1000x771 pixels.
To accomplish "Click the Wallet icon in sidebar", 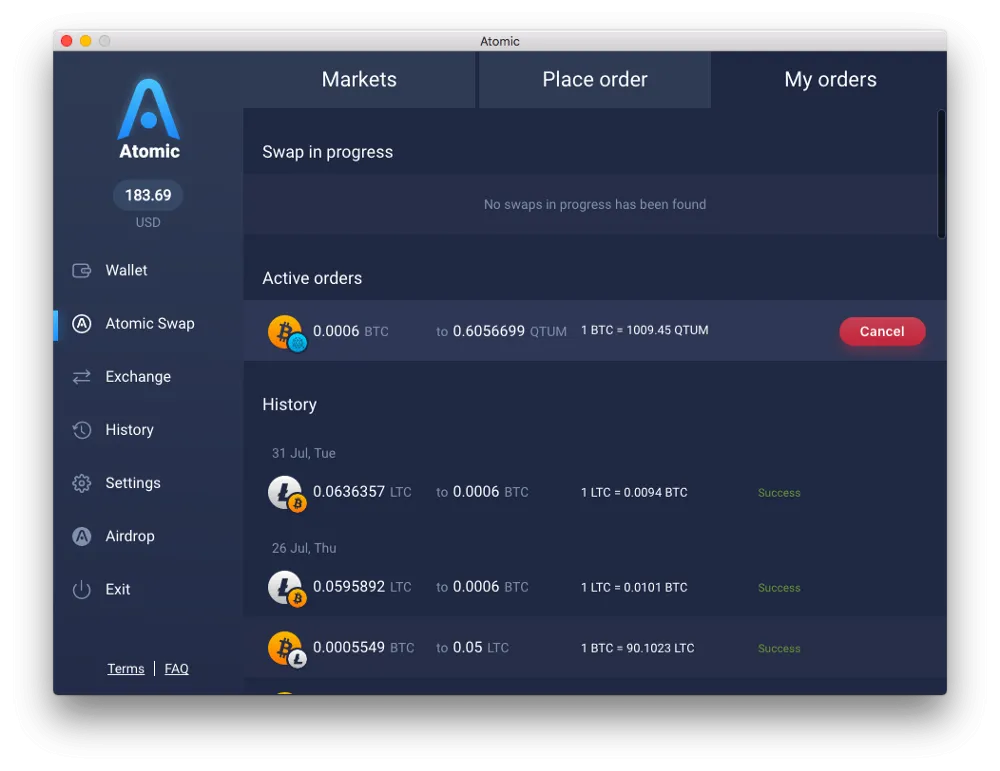I will (82, 270).
